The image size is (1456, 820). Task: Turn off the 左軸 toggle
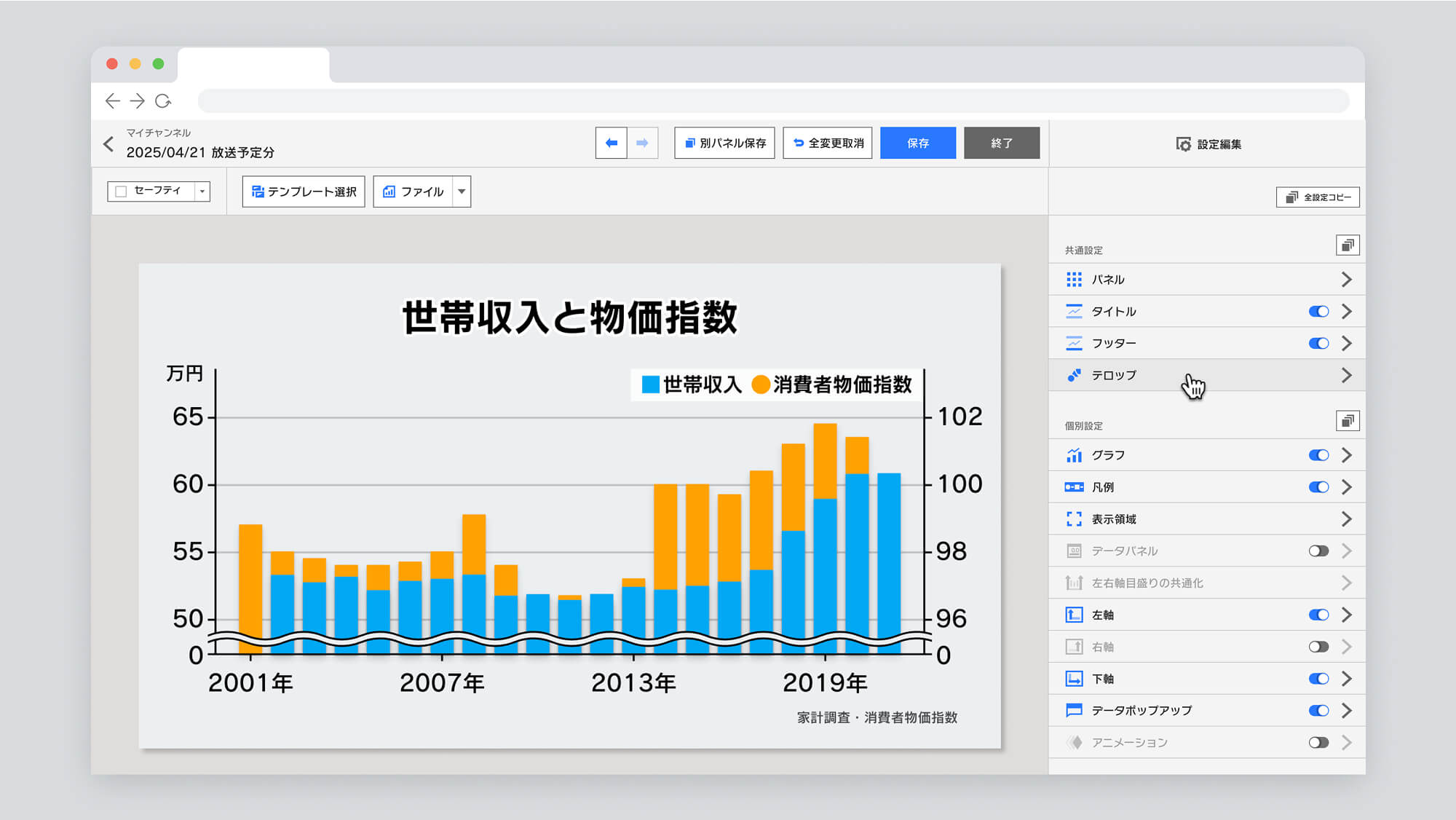click(1318, 615)
